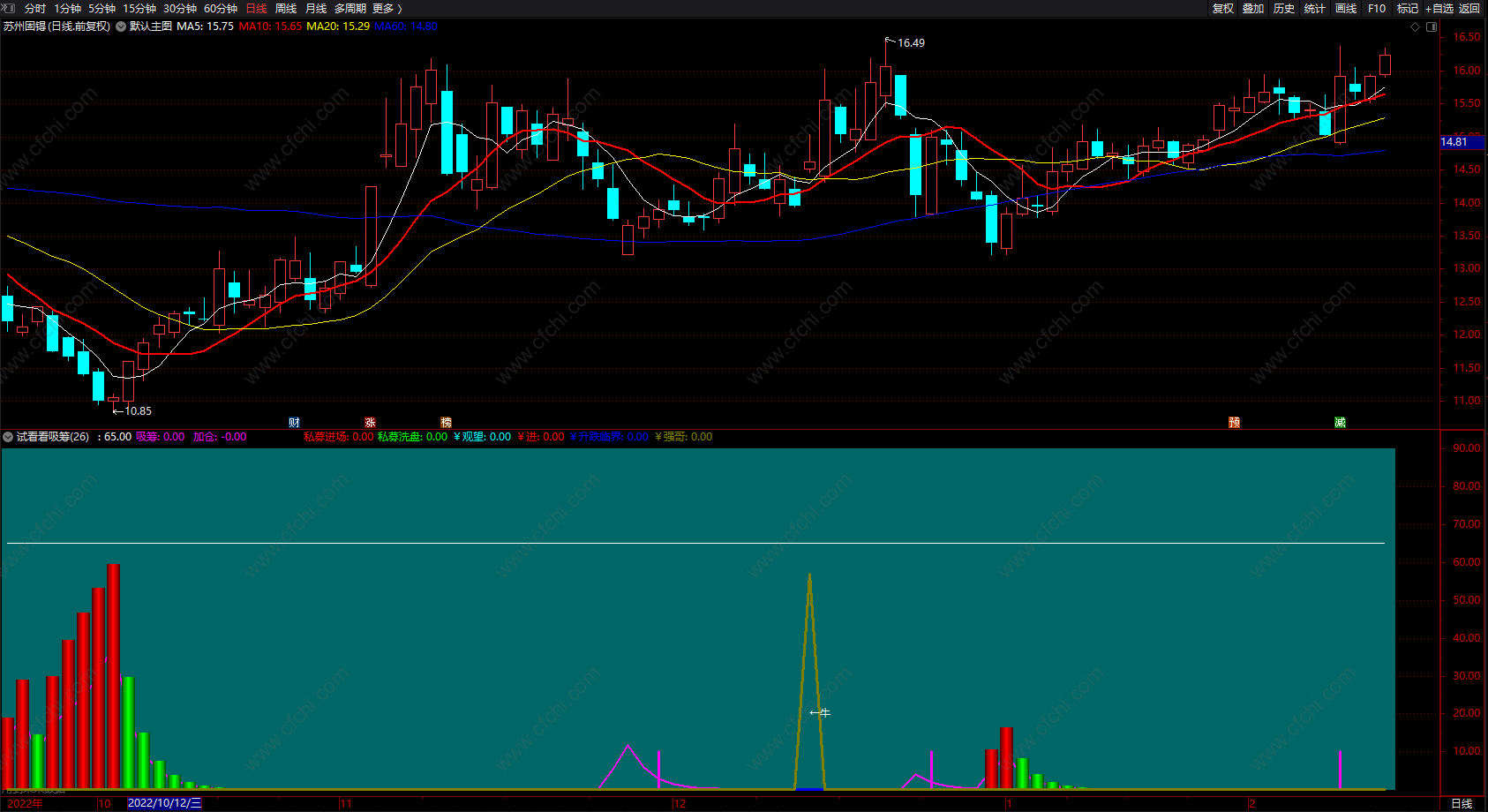Select the 苏州固锝(日线.前复权) stock title
This screenshot has height=812, width=1488.
pyautogui.click(x=56, y=26)
